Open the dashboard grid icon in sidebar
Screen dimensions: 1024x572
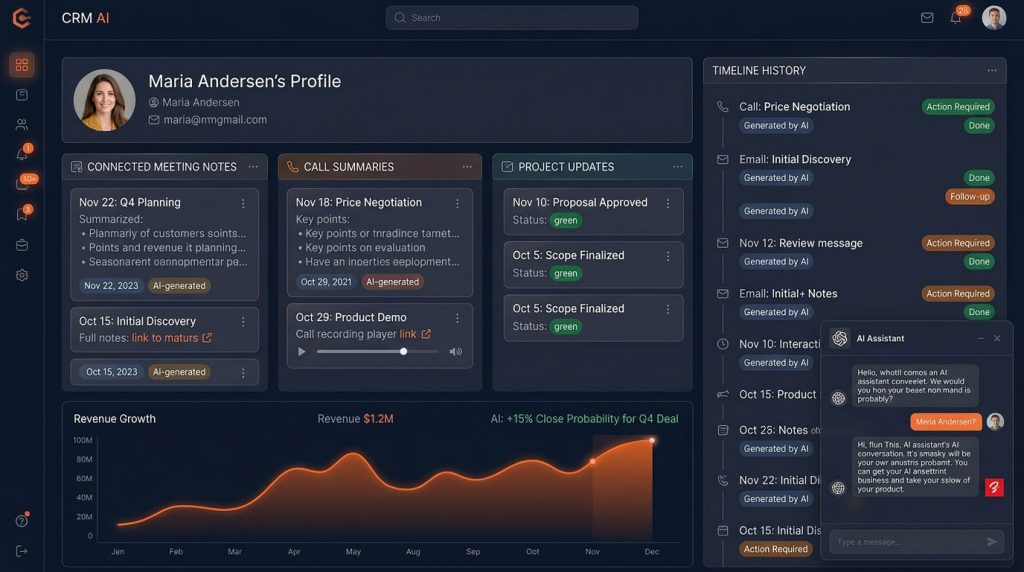22,65
